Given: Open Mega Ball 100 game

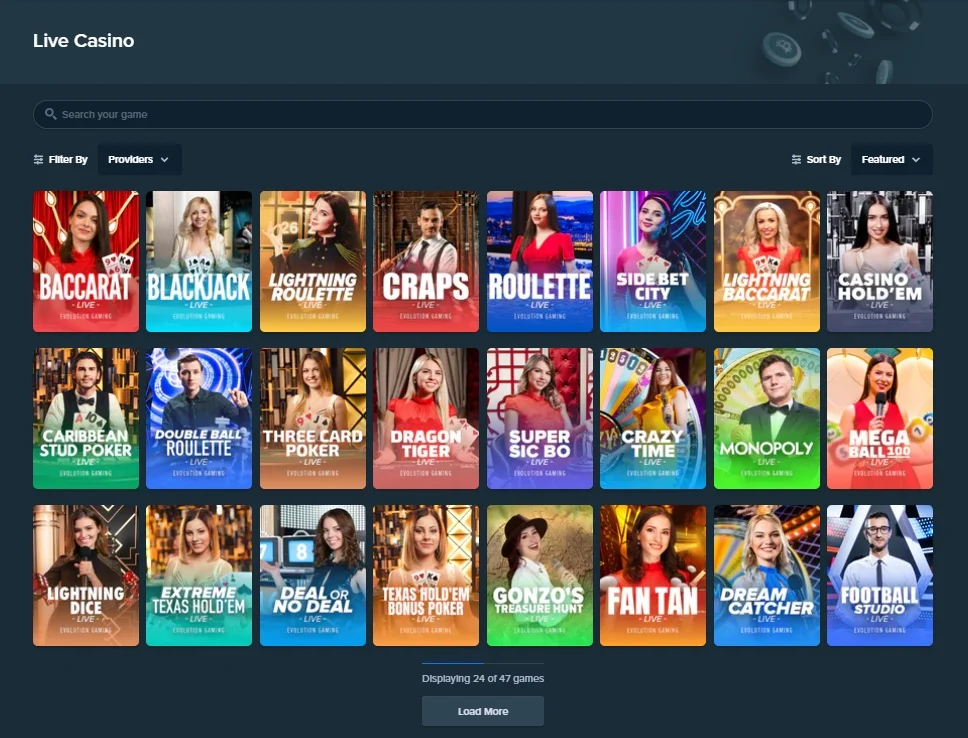Looking at the screenshot, I should click(x=880, y=418).
